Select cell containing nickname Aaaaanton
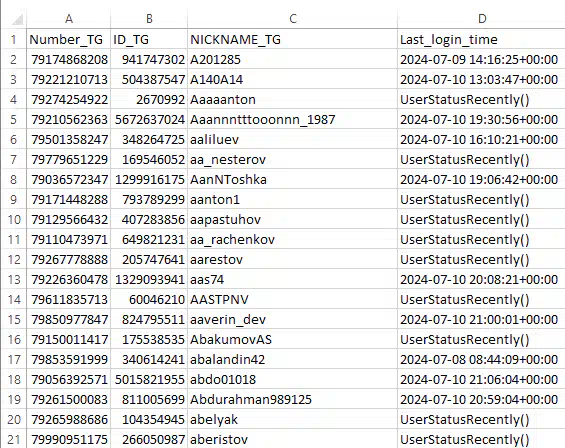This screenshot has width=565, height=448. tap(293, 99)
